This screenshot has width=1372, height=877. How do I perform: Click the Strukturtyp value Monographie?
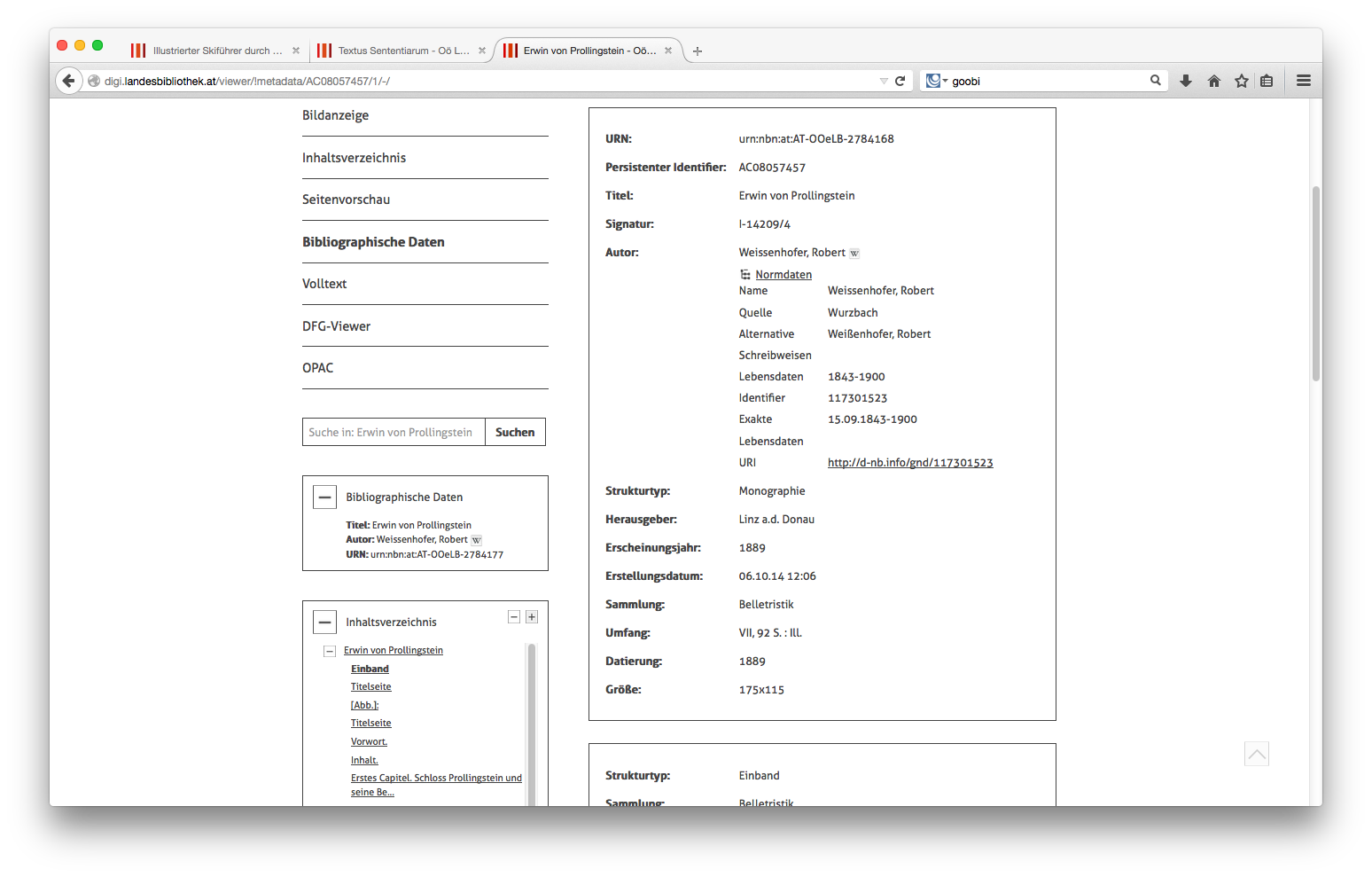point(772,490)
